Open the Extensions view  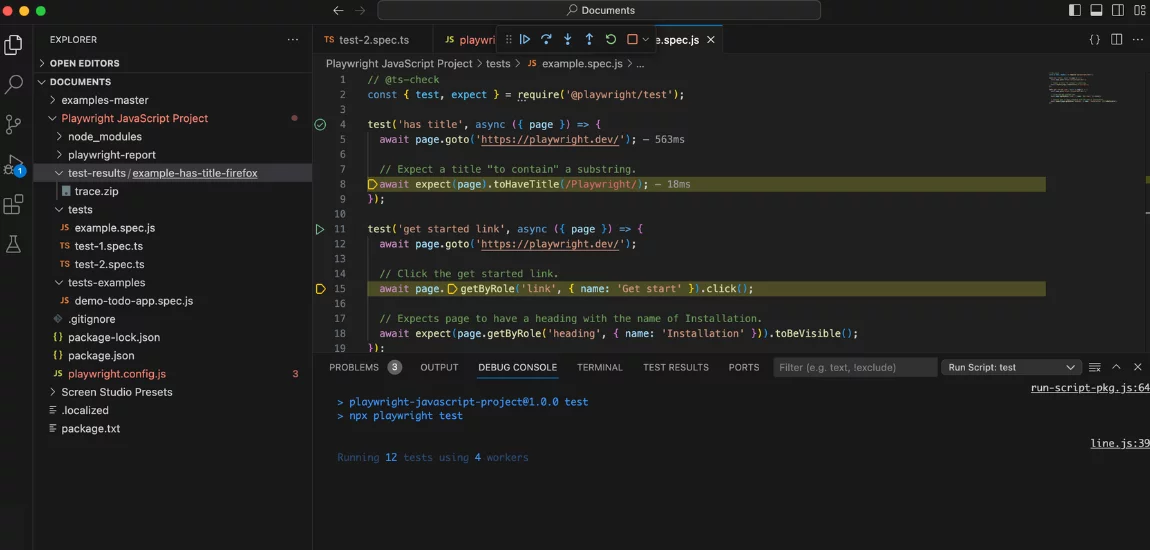tap(14, 205)
